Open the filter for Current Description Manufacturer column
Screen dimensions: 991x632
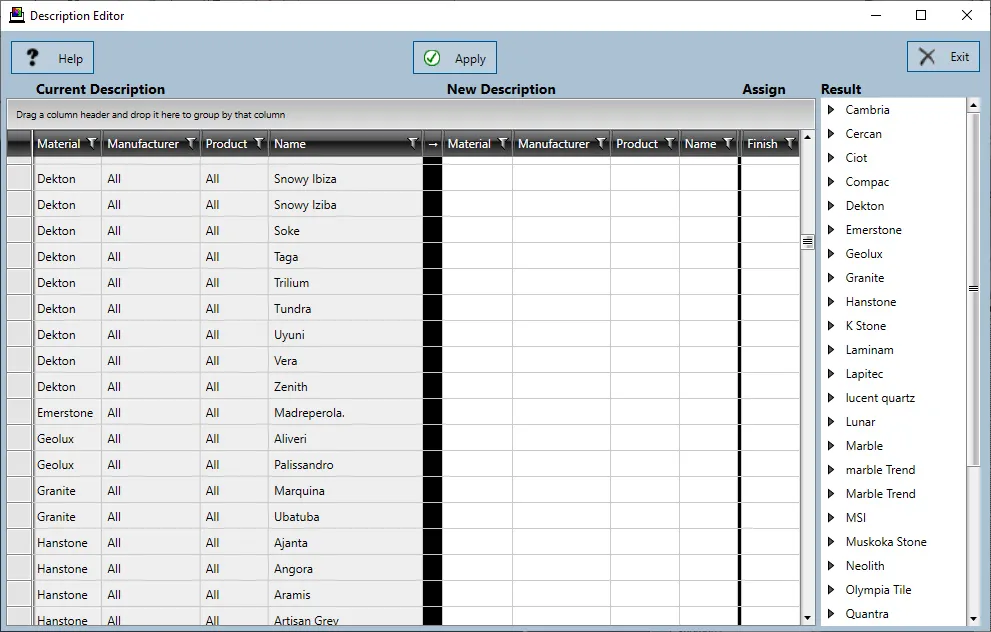click(191, 143)
